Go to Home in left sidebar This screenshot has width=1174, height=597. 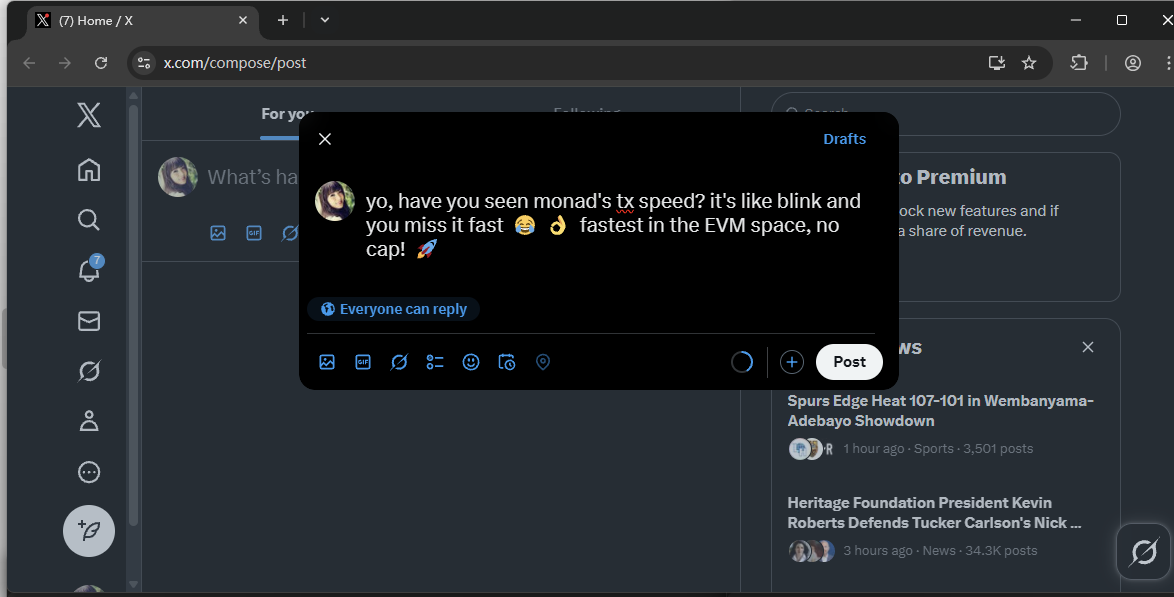click(89, 170)
